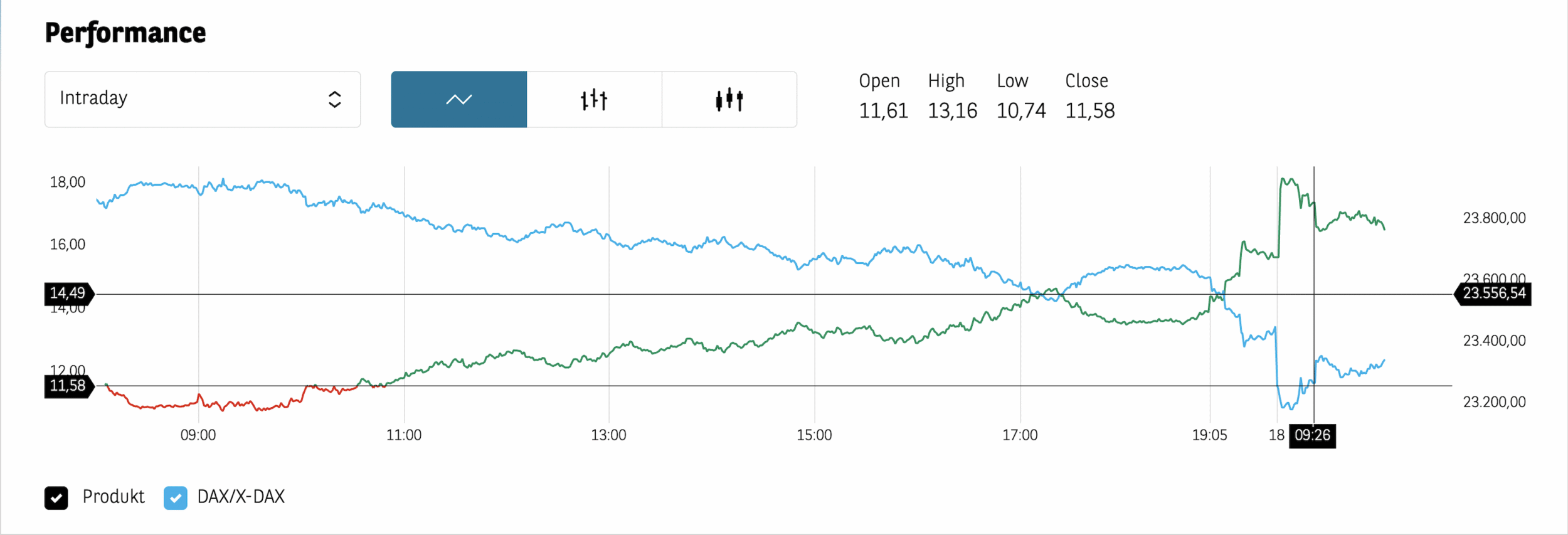1568x535 pixels.
Task: Click the up-down chevron in Intraday selector
Action: tap(335, 99)
